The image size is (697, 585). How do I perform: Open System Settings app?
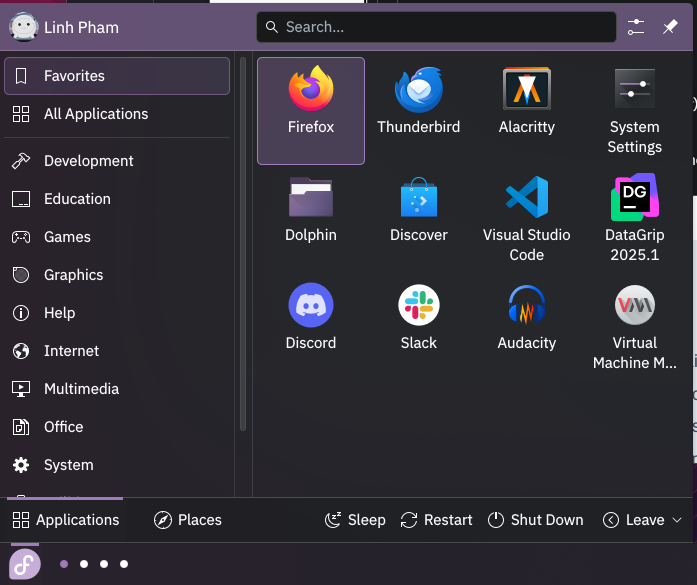[x=634, y=111]
